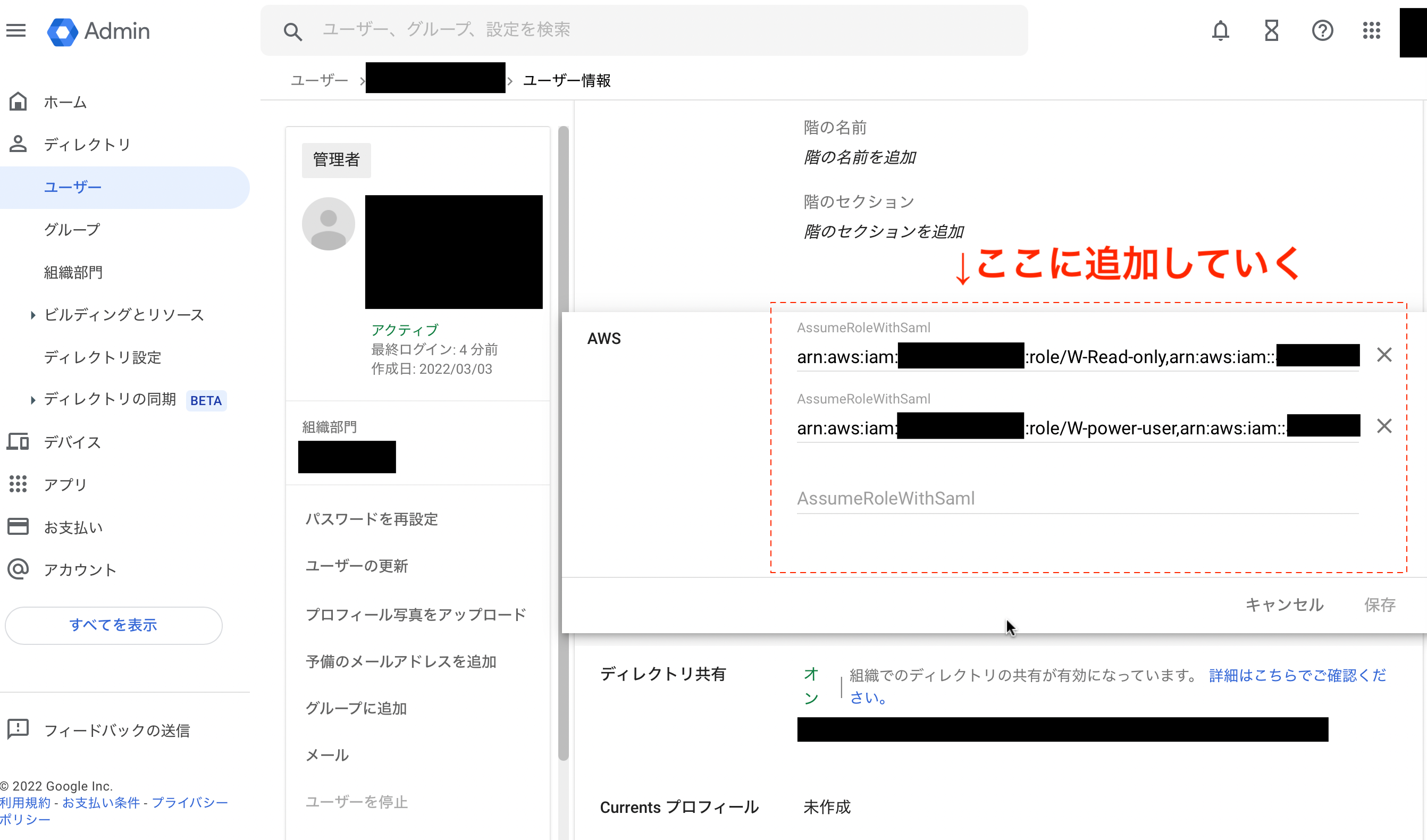Click the feedback speech bubble icon
The height and width of the screenshot is (840, 1427).
(x=18, y=729)
